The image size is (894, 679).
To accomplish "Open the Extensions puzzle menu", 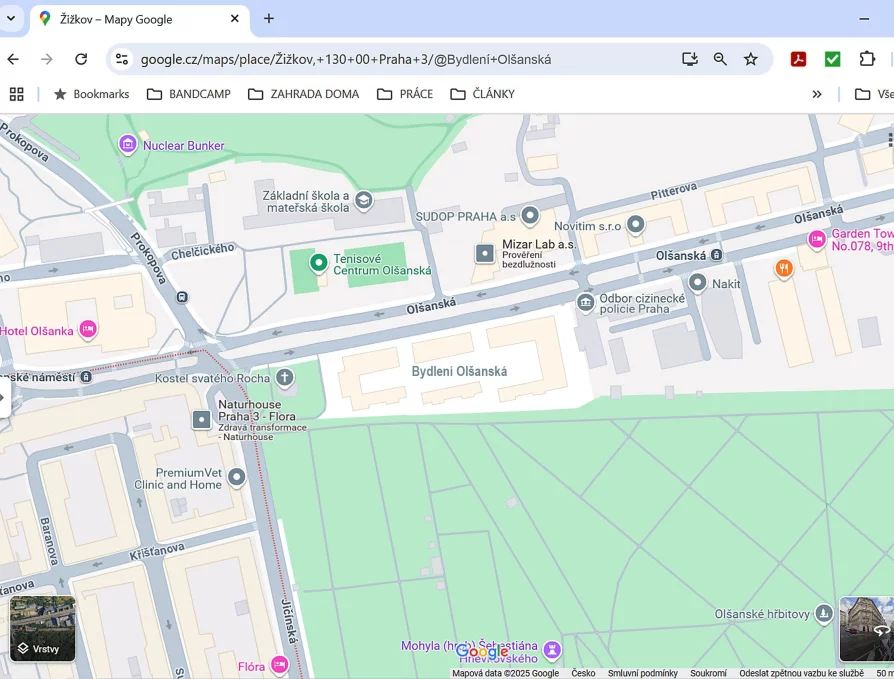I will pyautogui.click(x=867, y=59).
